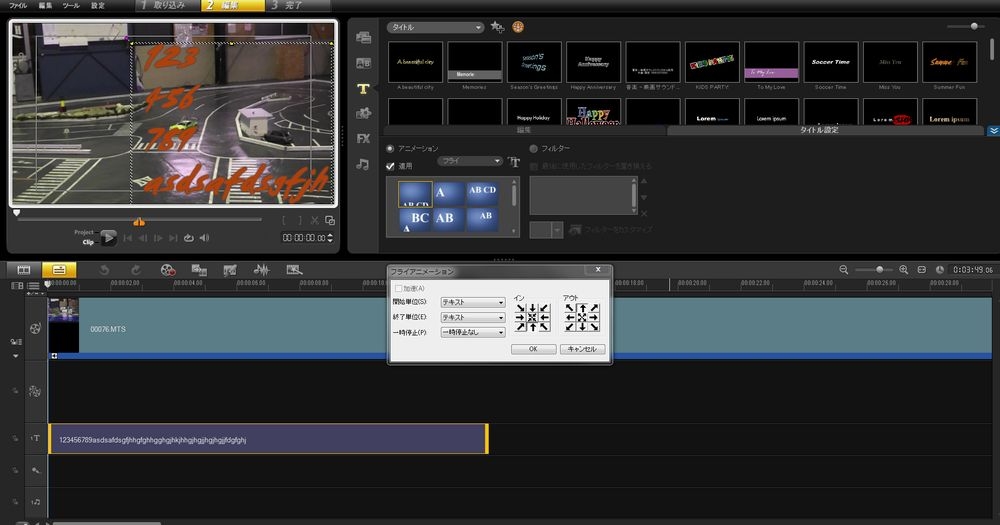Open the 一時停止 dropdown
The image size is (1000, 525).
(x=473, y=332)
